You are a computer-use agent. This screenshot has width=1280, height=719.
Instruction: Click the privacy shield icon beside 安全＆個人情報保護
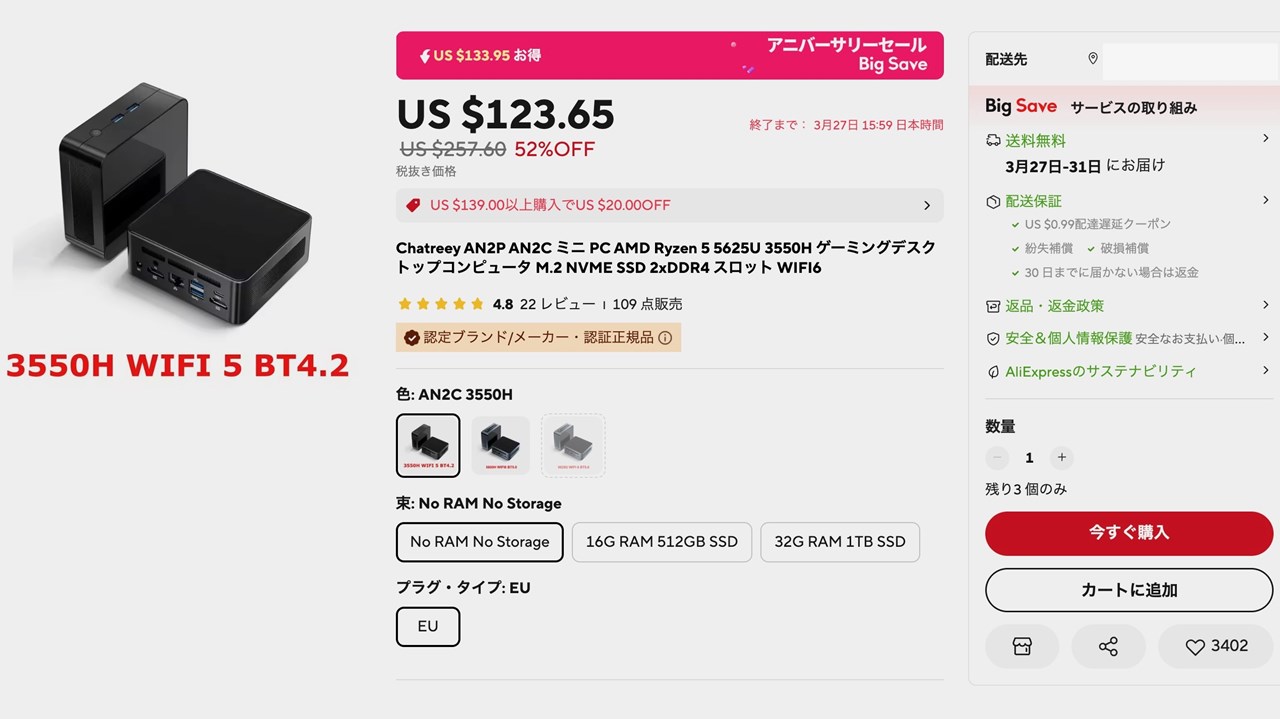point(992,339)
